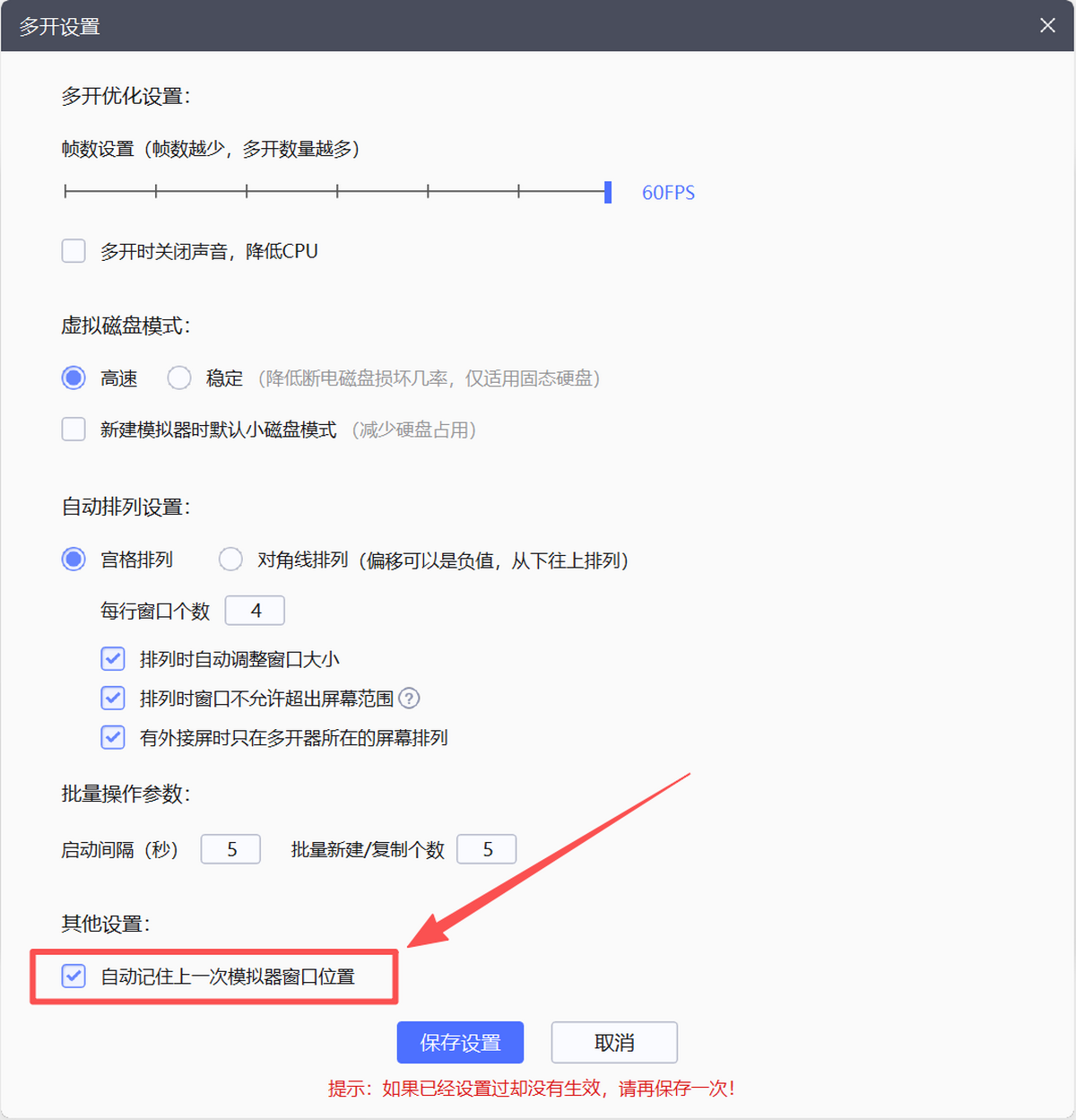Viewport: 1076px width, 1120px height.
Task: Click the FPS slider handle at 60FPS
Action: pyautogui.click(x=608, y=192)
